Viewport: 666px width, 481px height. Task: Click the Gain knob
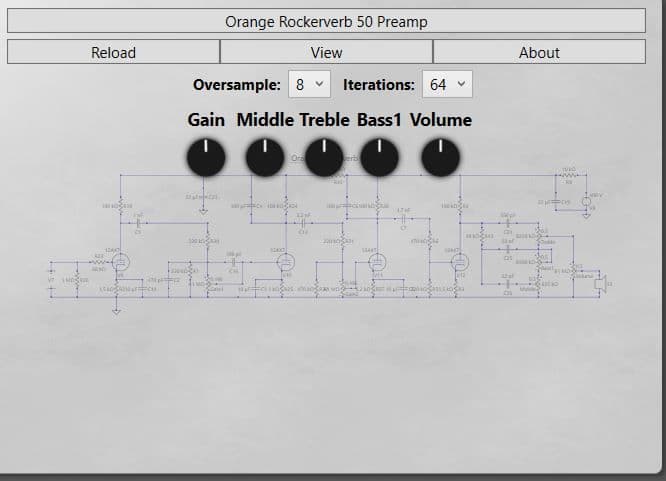tap(205, 157)
